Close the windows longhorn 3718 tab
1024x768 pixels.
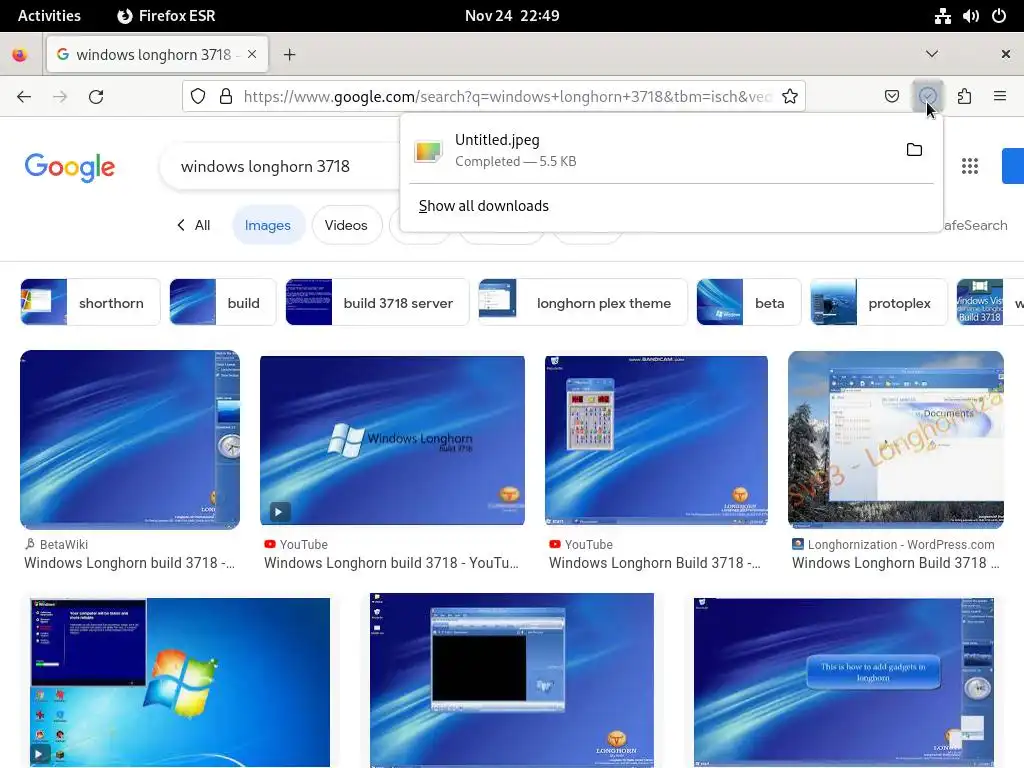coord(252,54)
